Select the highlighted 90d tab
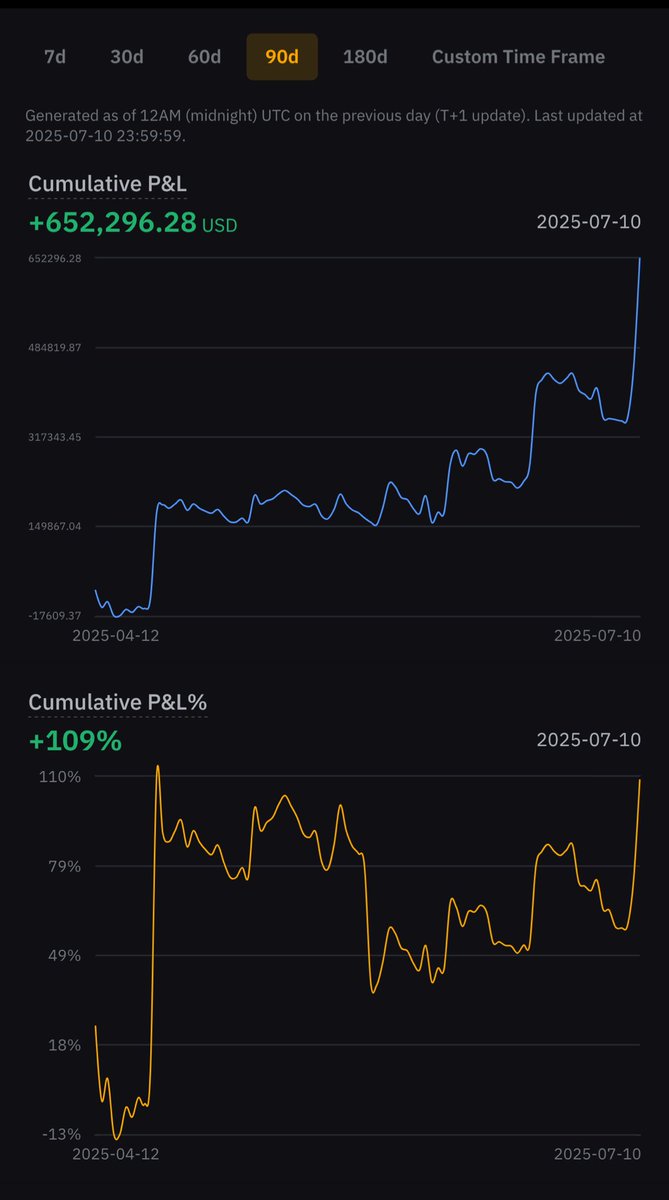This screenshot has width=669, height=1200. point(282,56)
